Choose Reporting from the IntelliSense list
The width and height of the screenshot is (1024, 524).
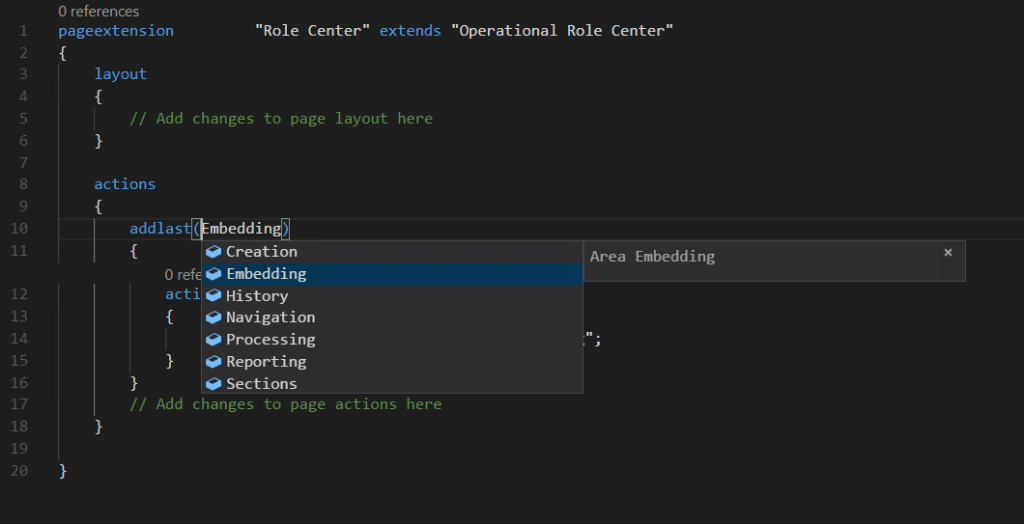coord(266,362)
